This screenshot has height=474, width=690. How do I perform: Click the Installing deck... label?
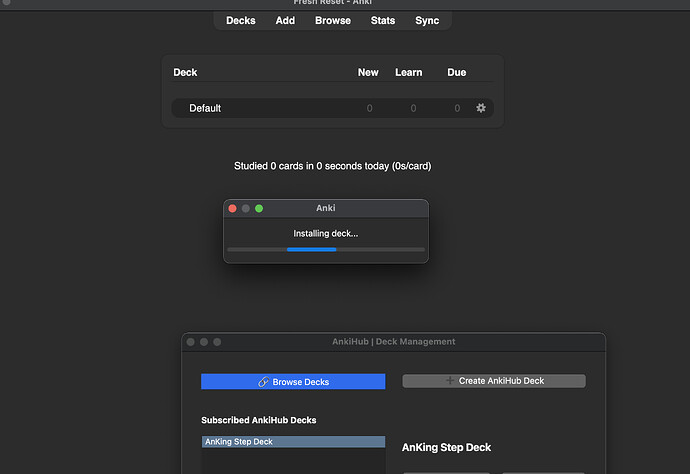(x=326, y=233)
